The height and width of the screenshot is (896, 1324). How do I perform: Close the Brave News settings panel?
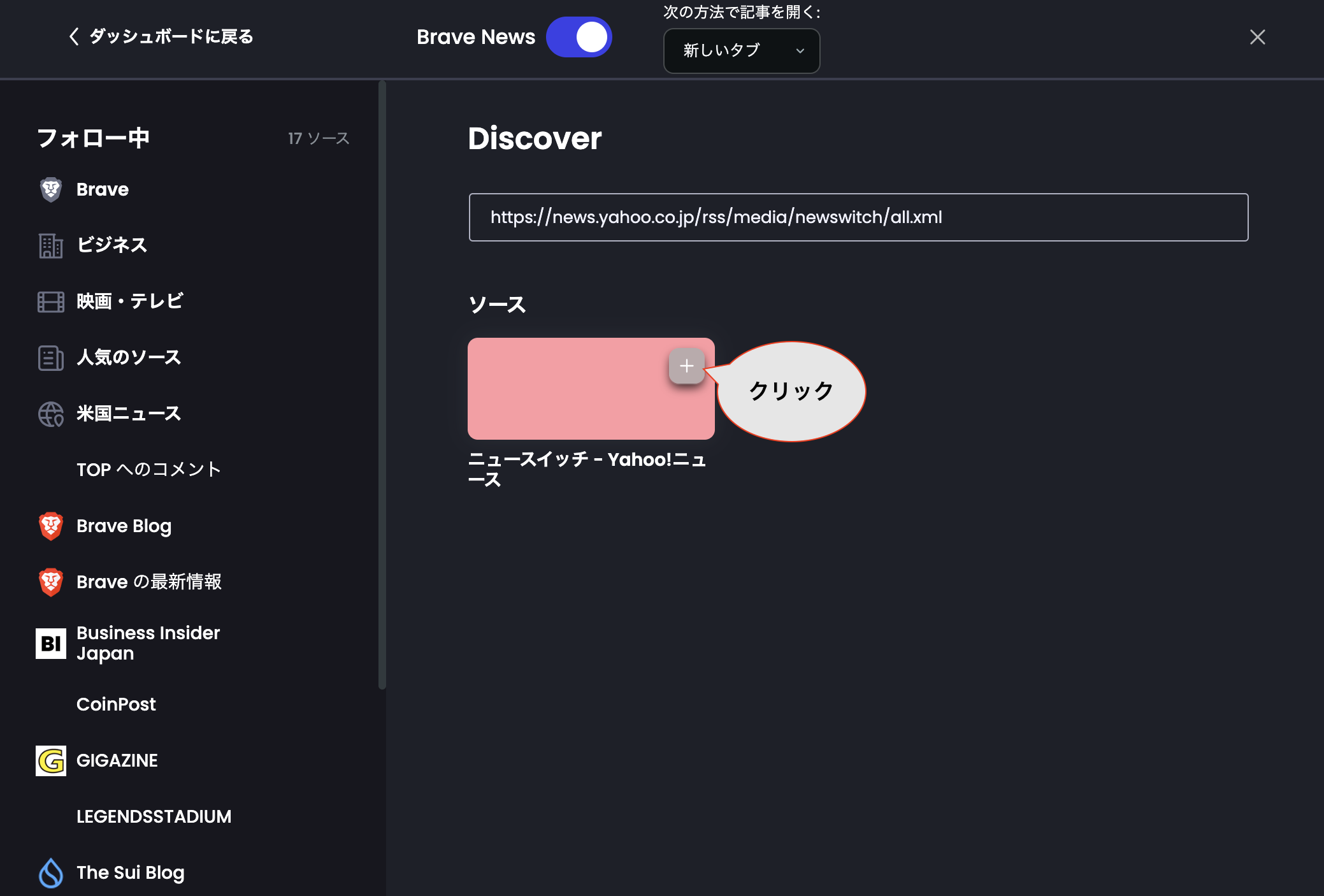tap(1257, 37)
